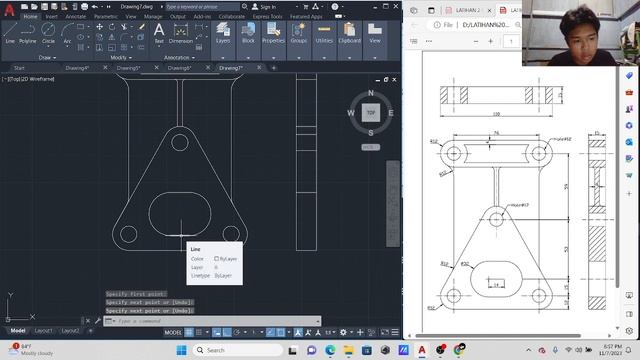Toggle object snap tracking in status bar
This screenshot has width=640, height=360.
click(271, 333)
